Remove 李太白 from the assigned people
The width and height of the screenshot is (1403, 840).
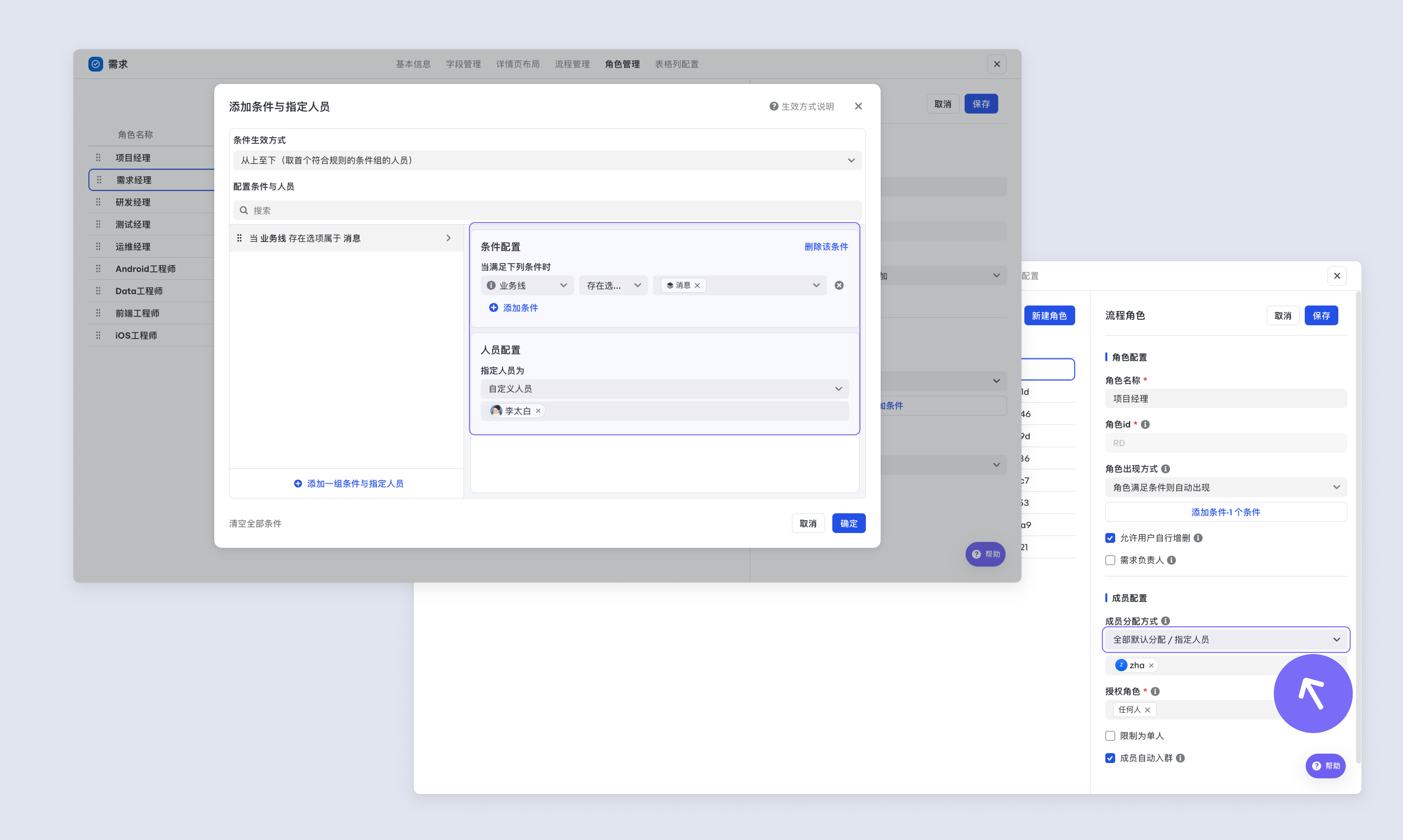(x=538, y=411)
